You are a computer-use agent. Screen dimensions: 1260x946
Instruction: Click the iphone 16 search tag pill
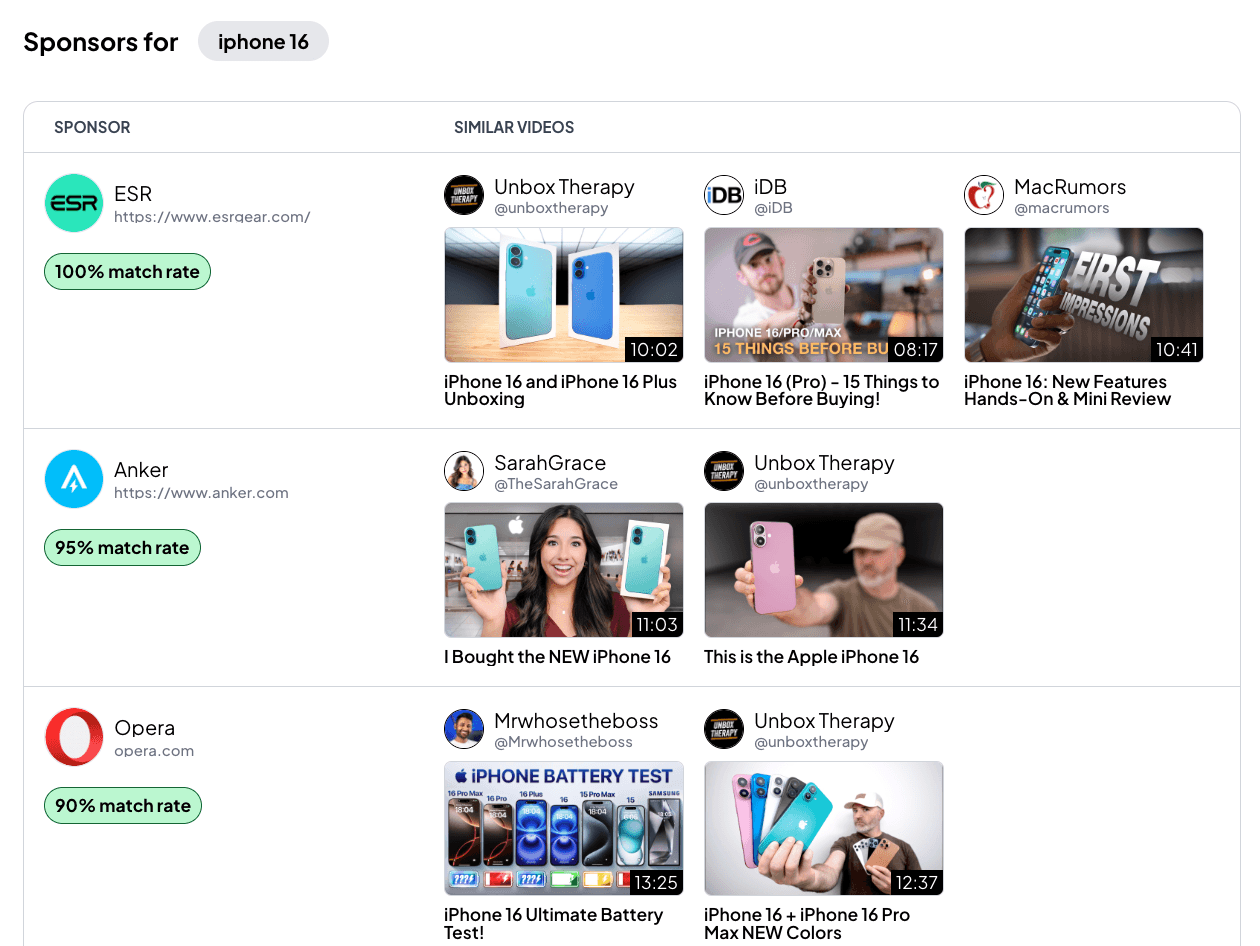tap(263, 41)
